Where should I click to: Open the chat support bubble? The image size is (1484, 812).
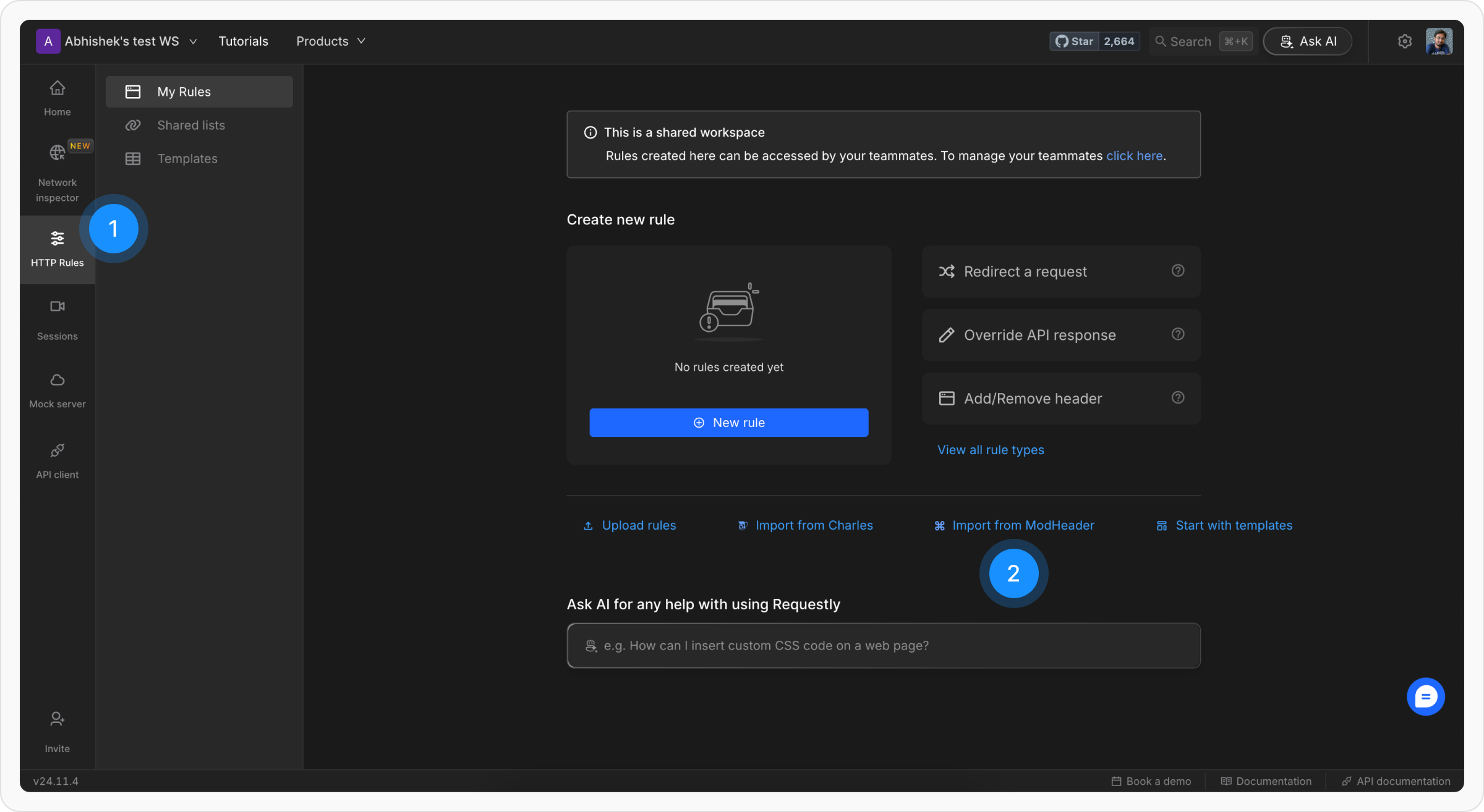tap(1425, 696)
